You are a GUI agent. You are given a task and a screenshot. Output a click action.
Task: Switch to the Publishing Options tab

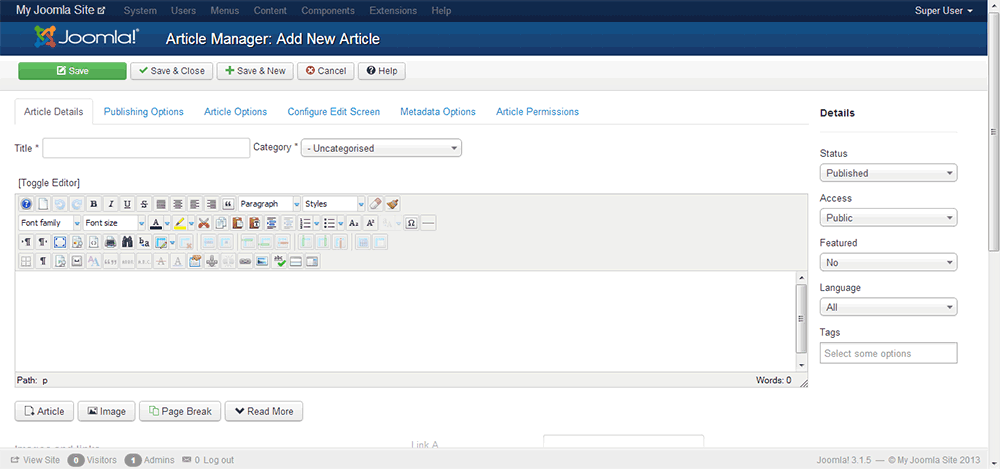click(143, 112)
